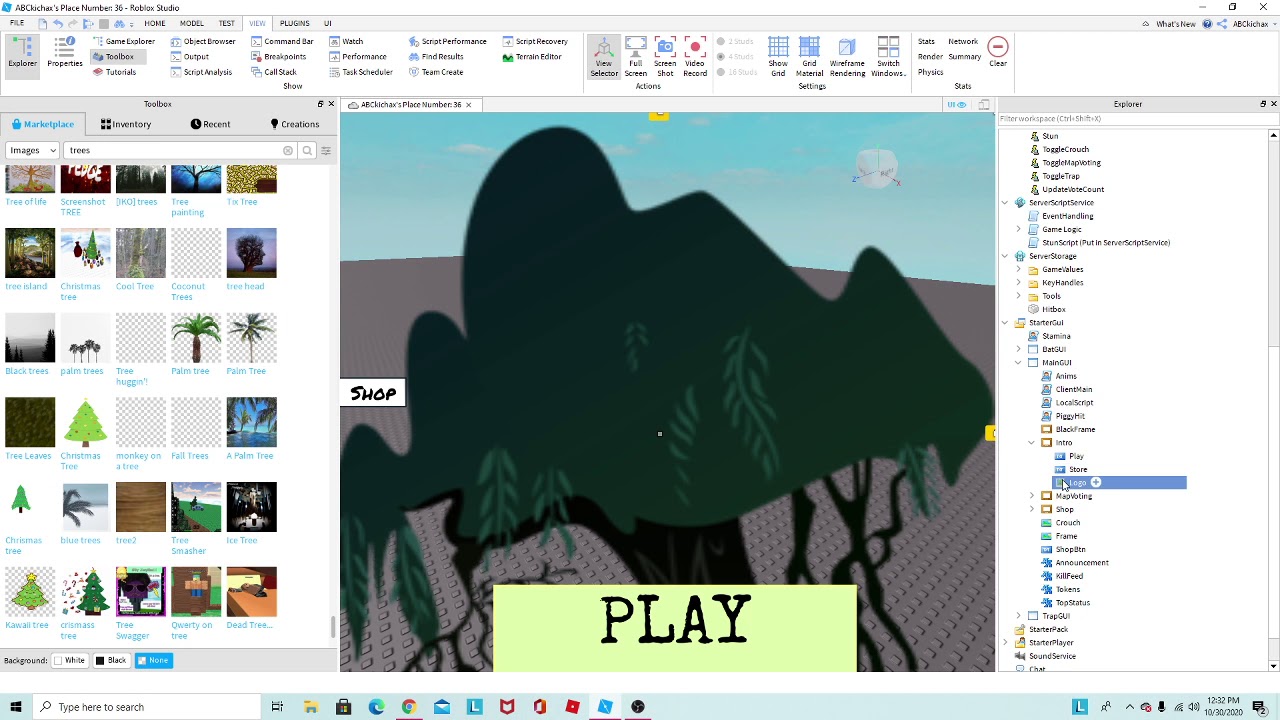The width and height of the screenshot is (1280, 720).
Task: Open the Watch window
Action: click(x=346, y=41)
